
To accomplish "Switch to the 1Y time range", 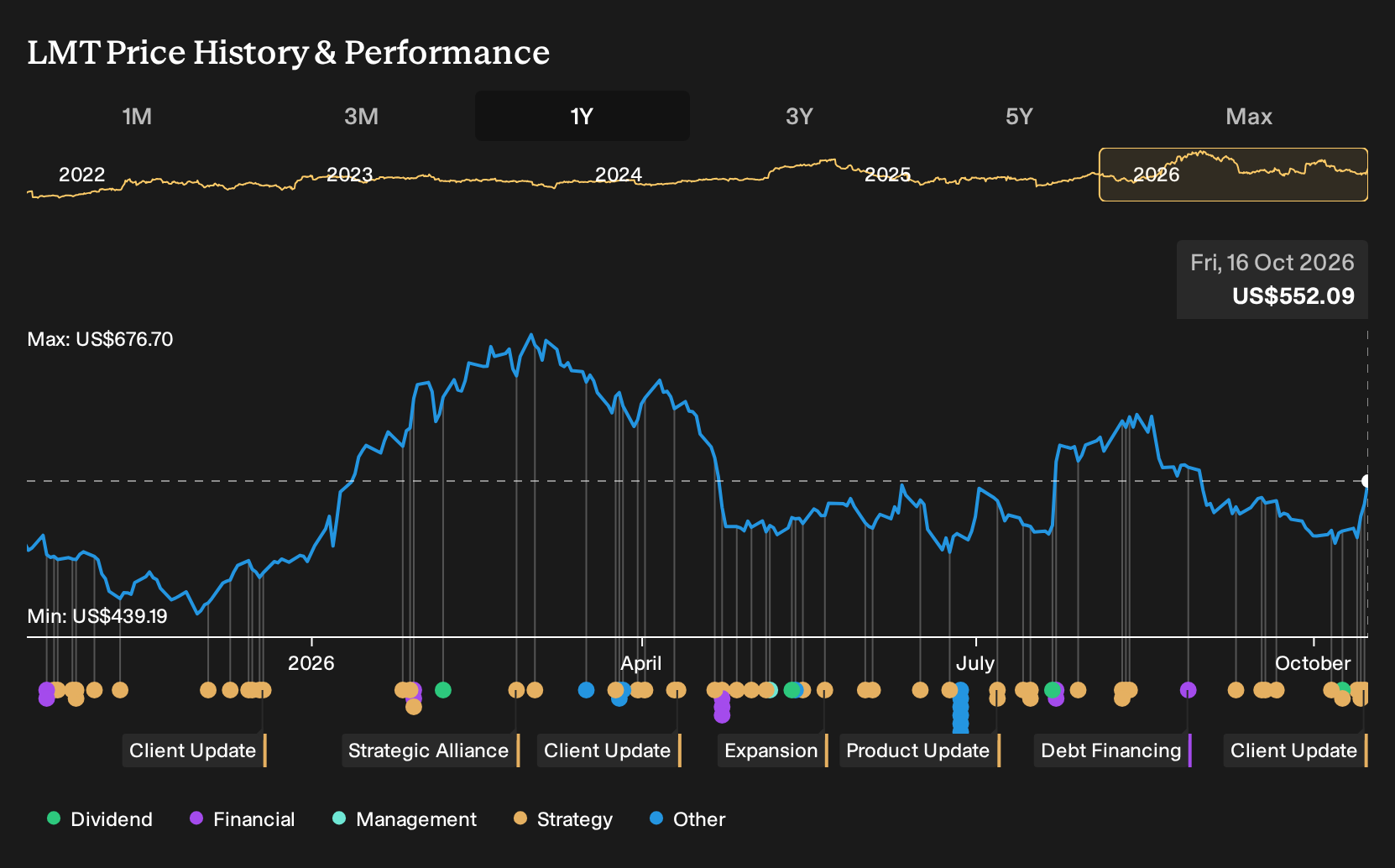I will (583, 116).
